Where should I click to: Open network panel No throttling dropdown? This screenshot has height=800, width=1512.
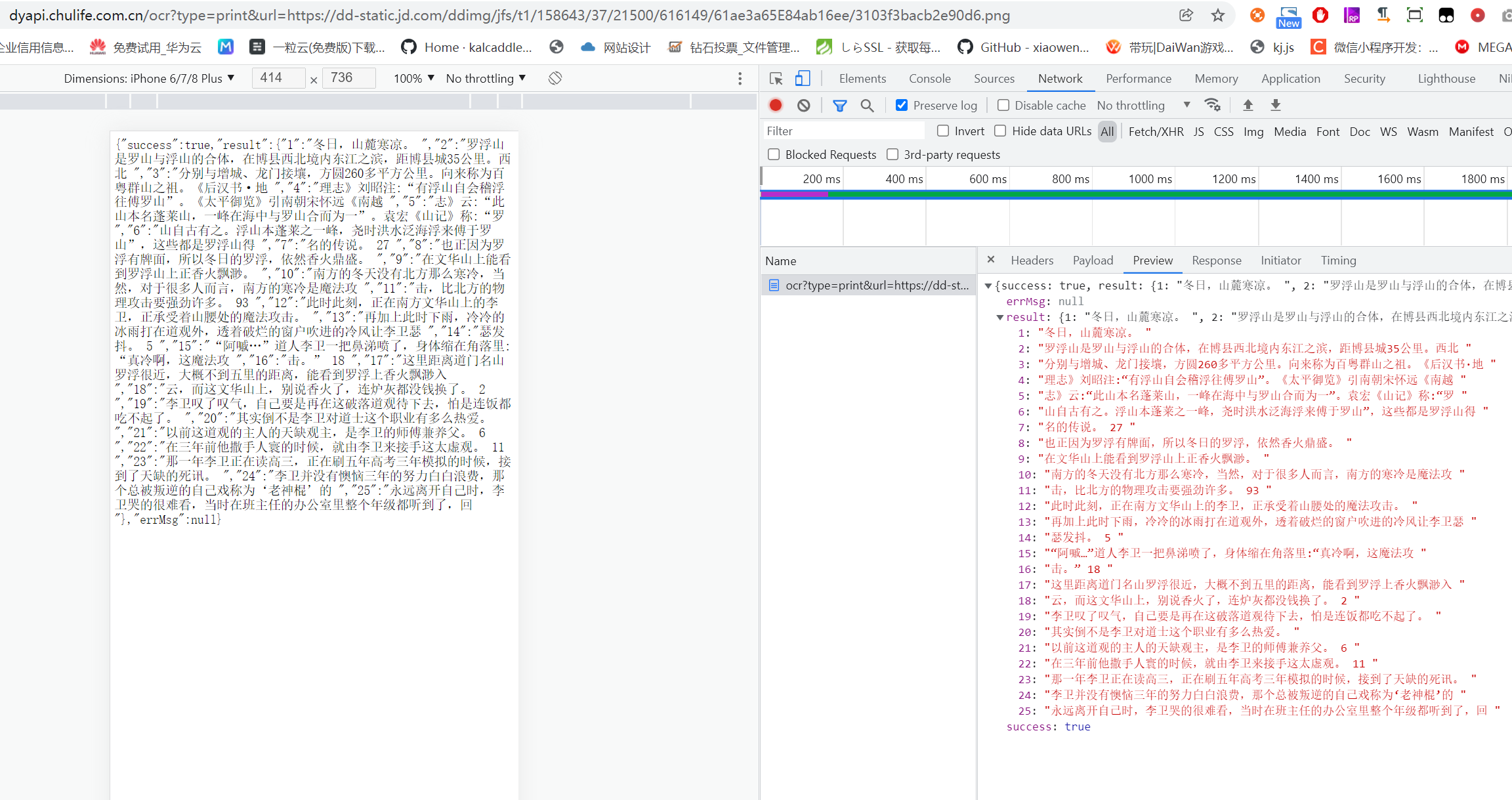tap(1143, 105)
